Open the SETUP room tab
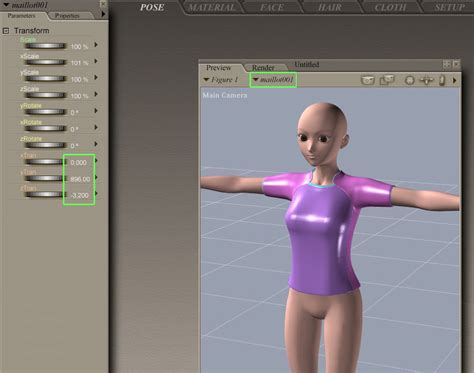The height and width of the screenshot is (373, 474). click(x=450, y=7)
